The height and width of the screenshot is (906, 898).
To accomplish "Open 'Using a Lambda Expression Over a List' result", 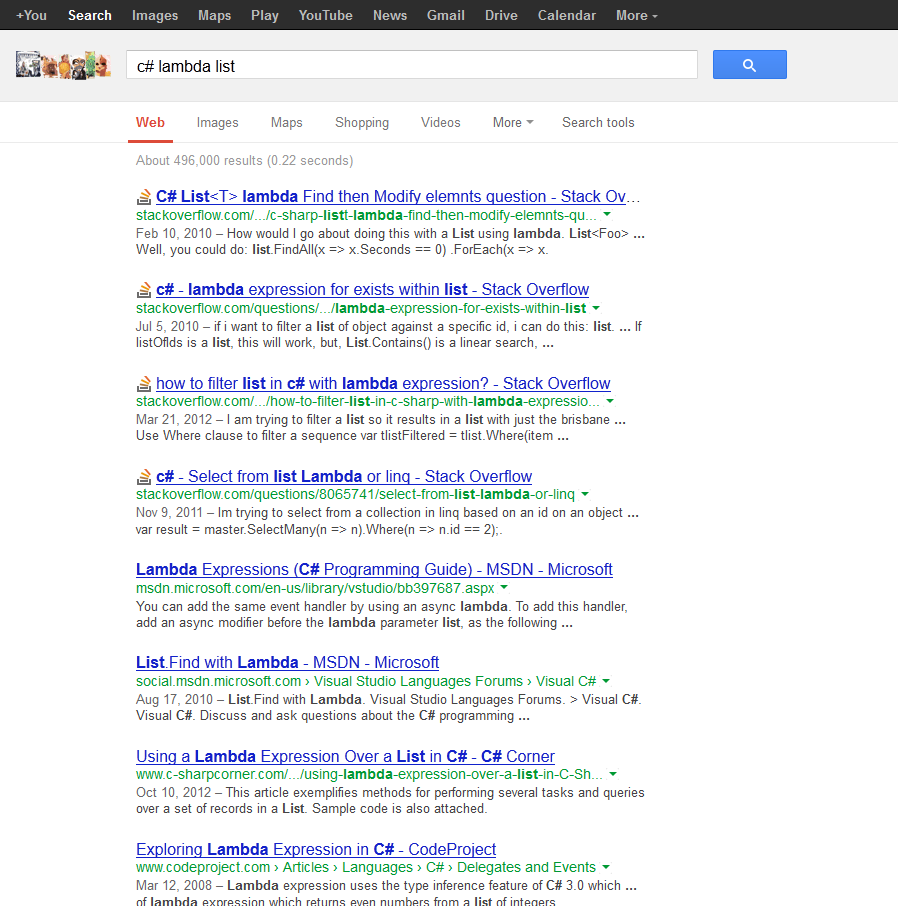I will point(345,756).
